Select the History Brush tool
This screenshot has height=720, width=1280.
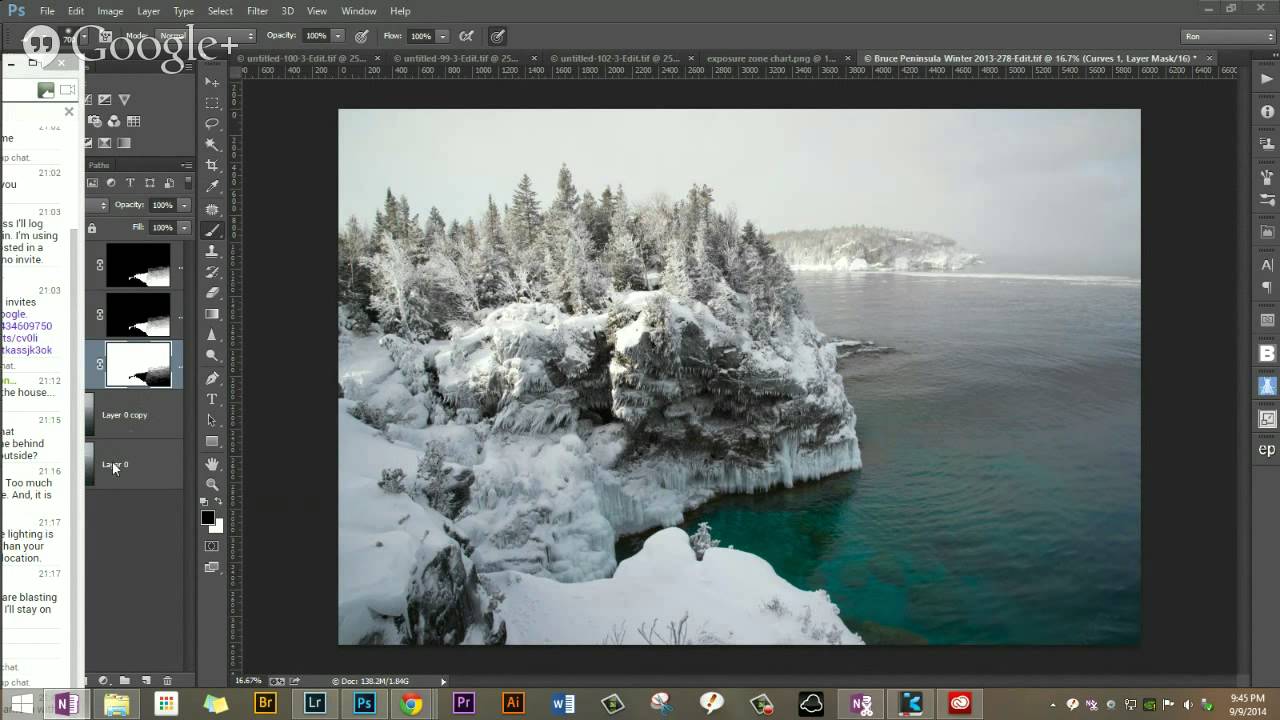[x=212, y=272]
